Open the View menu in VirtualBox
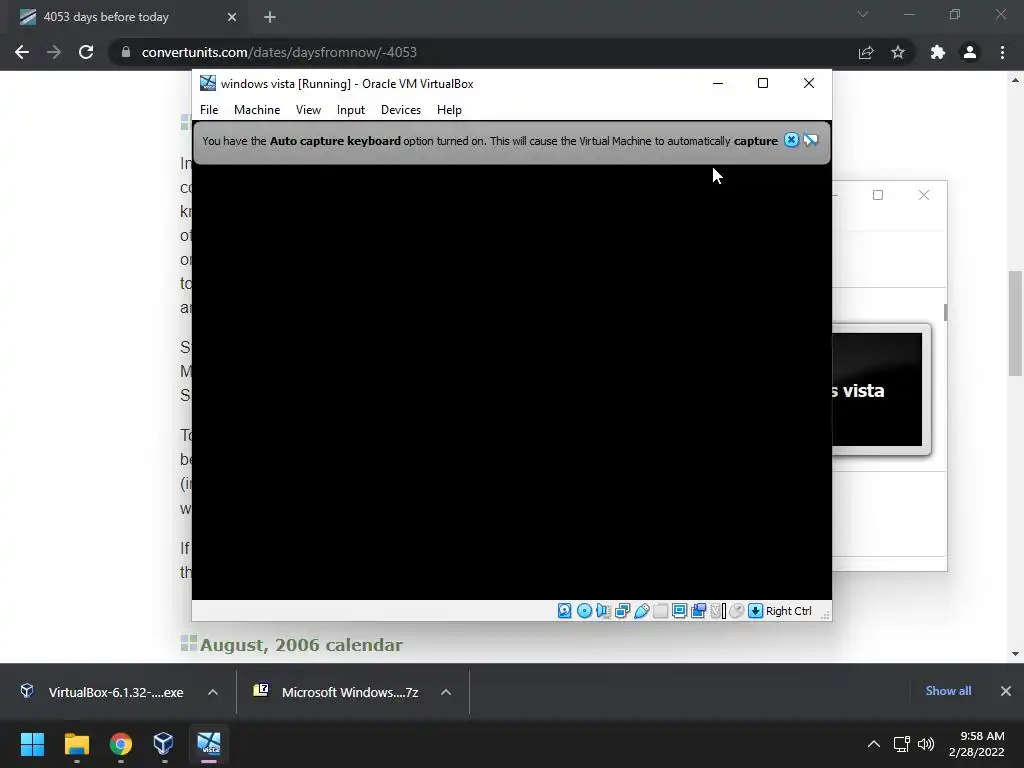The image size is (1024, 768). tap(308, 110)
